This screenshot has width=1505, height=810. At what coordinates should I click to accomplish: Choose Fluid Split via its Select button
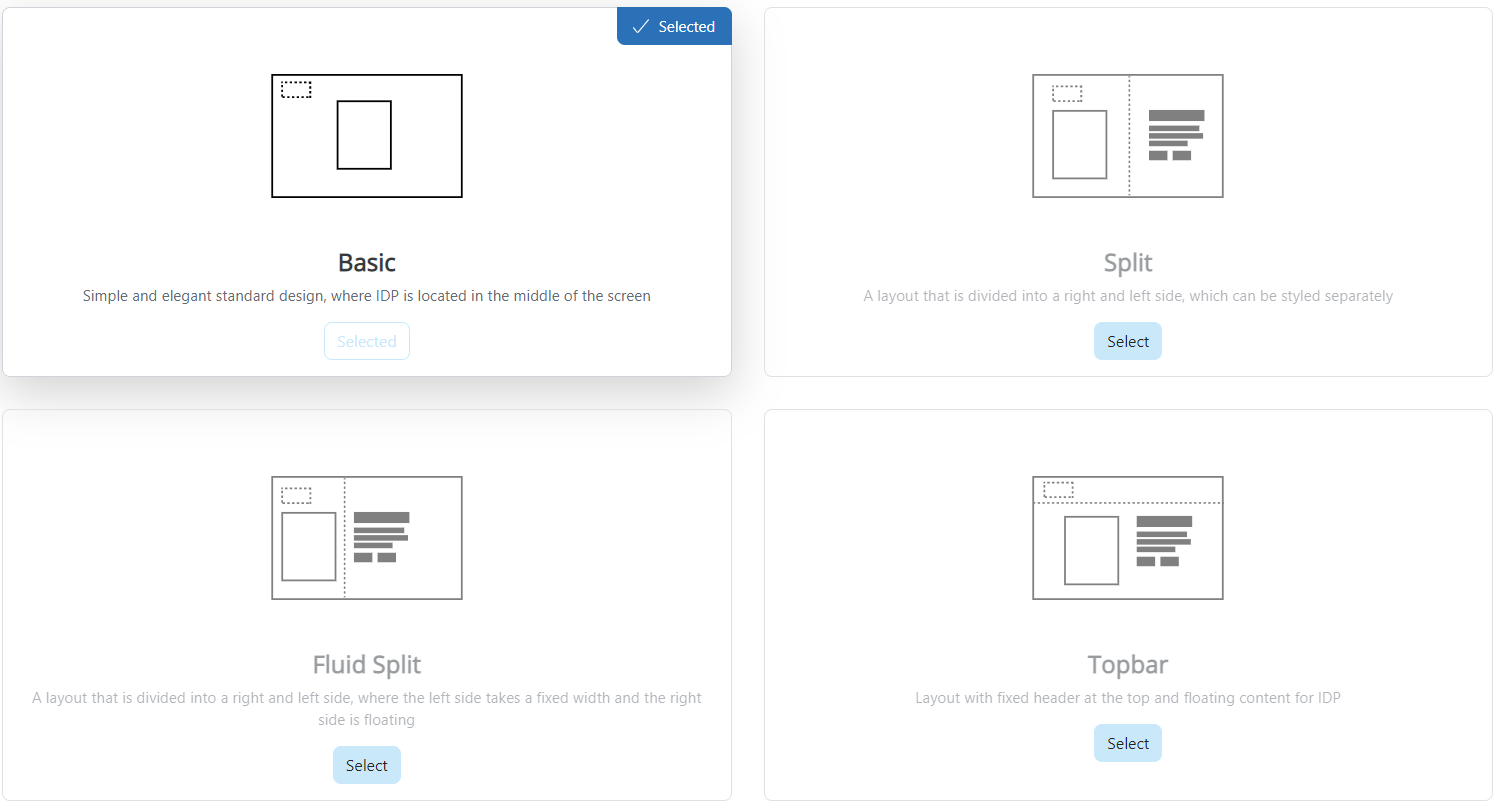click(x=367, y=765)
